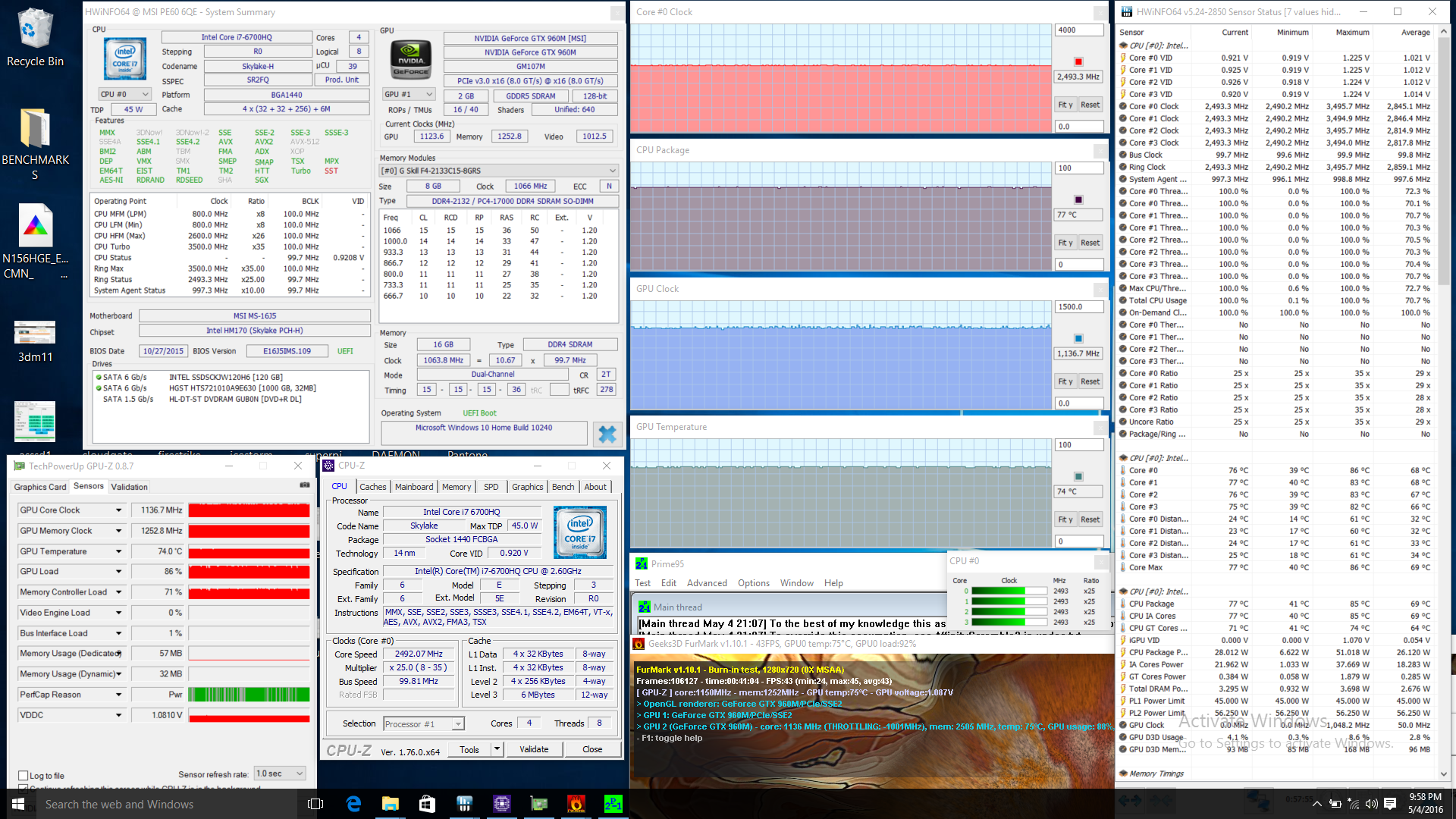Switch to Prime95 via taskbar icon
Viewport: 1456px width, 819px height.
pos(613,804)
